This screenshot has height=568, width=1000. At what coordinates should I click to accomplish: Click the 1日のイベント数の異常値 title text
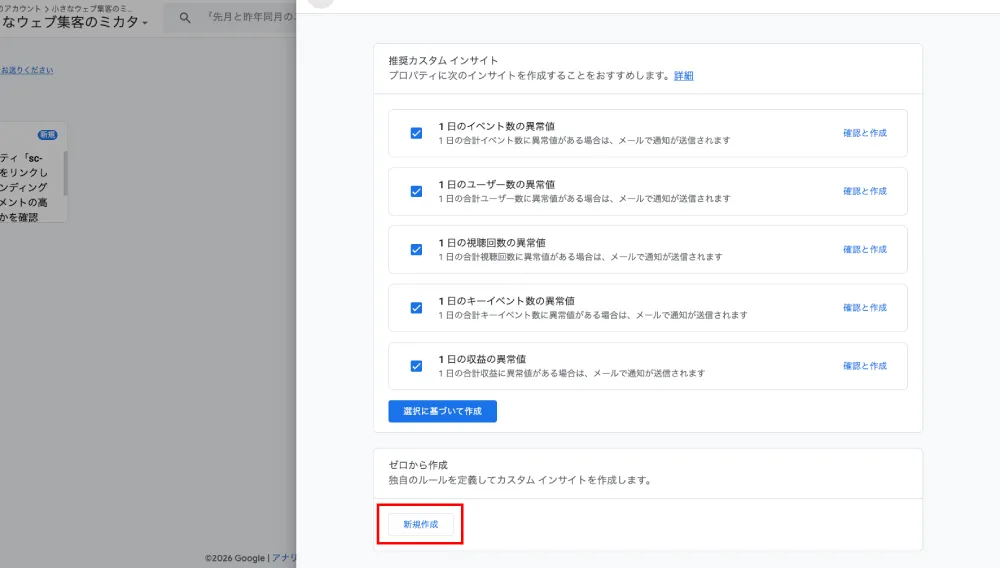(x=496, y=126)
